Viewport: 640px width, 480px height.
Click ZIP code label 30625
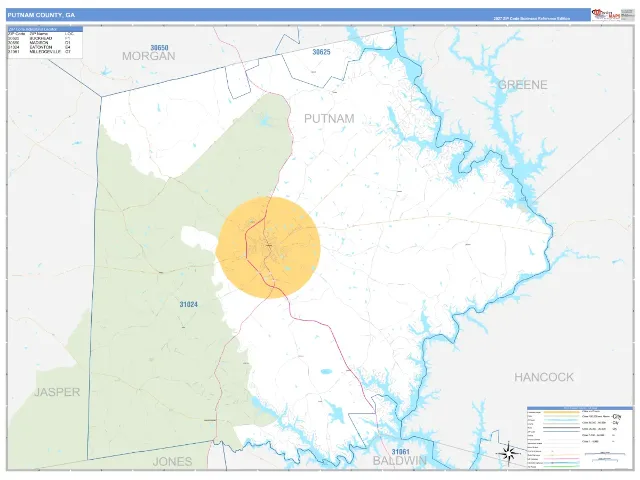[x=322, y=52]
